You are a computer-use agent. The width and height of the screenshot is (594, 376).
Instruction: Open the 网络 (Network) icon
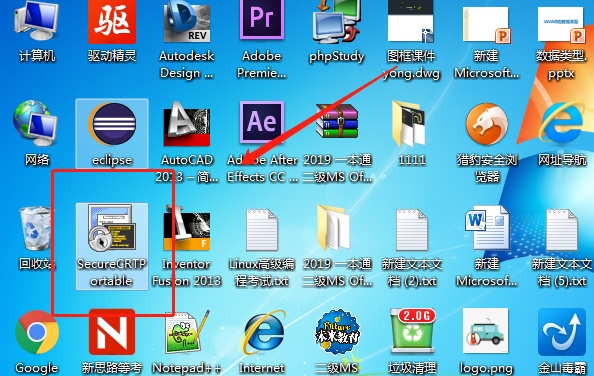pos(36,123)
